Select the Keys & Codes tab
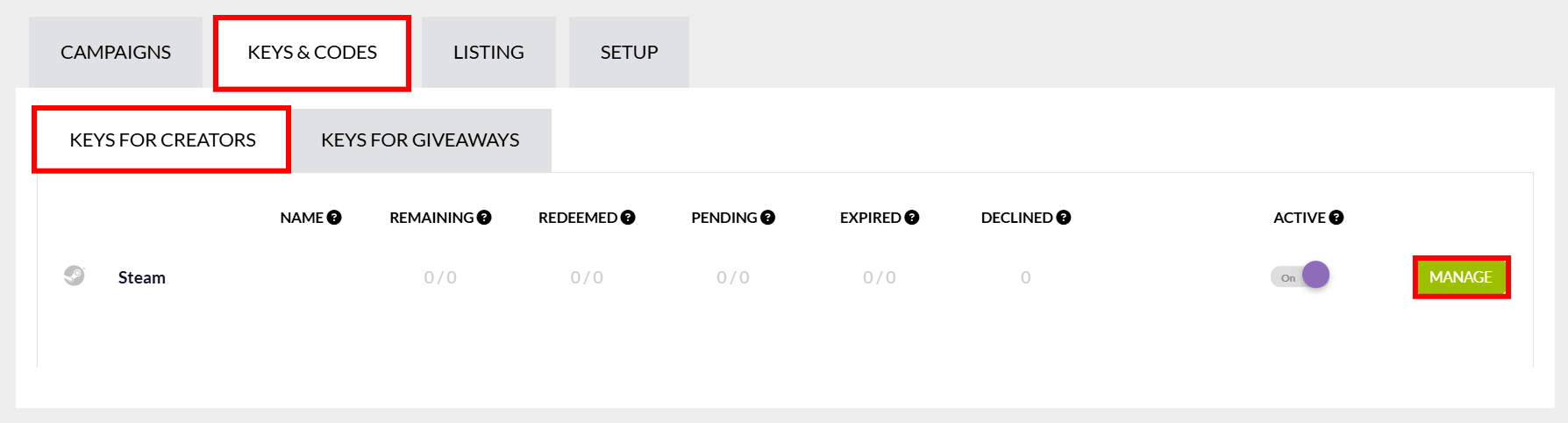 (312, 53)
